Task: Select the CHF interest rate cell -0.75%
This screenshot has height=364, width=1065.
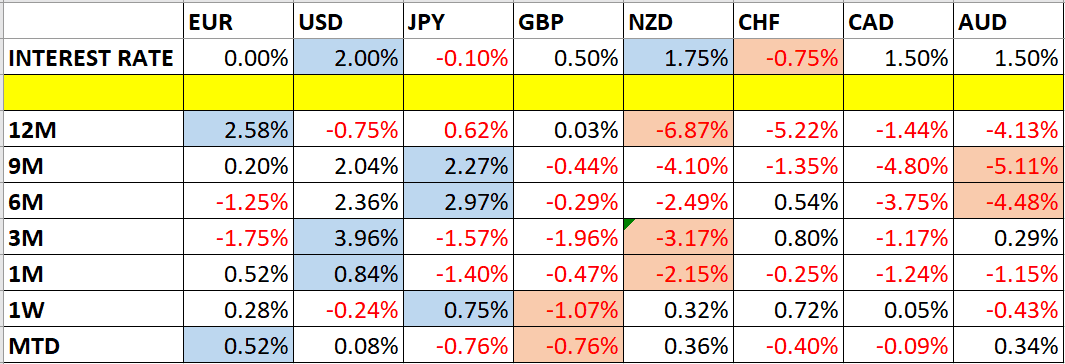Action: pyautogui.click(x=789, y=58)
